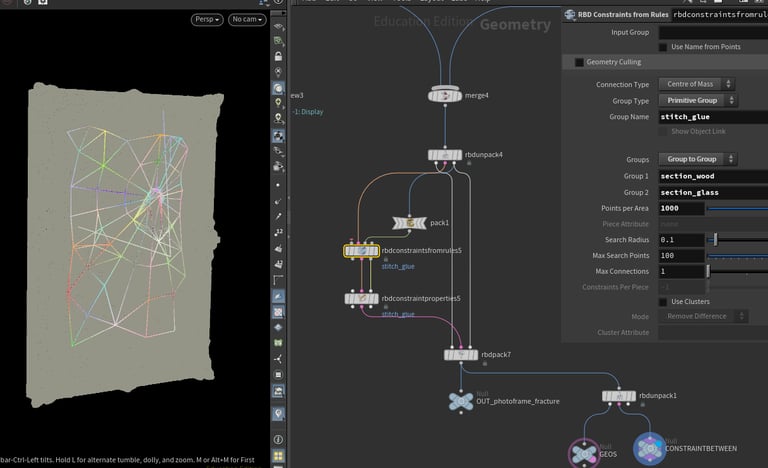Click the Max Search Points value 100
Viewport: 768px width, 468px height.
point(682,256)
